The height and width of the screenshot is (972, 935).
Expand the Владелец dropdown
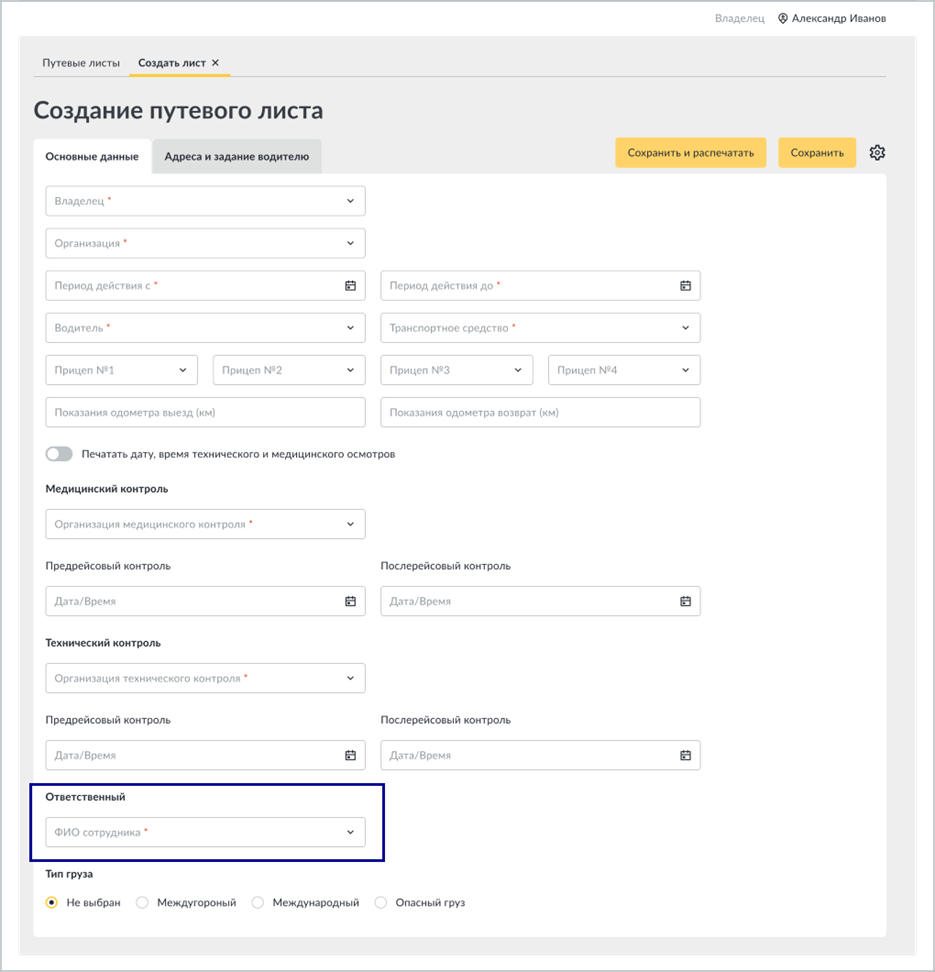pyautogui.click(x=205, y=201)
